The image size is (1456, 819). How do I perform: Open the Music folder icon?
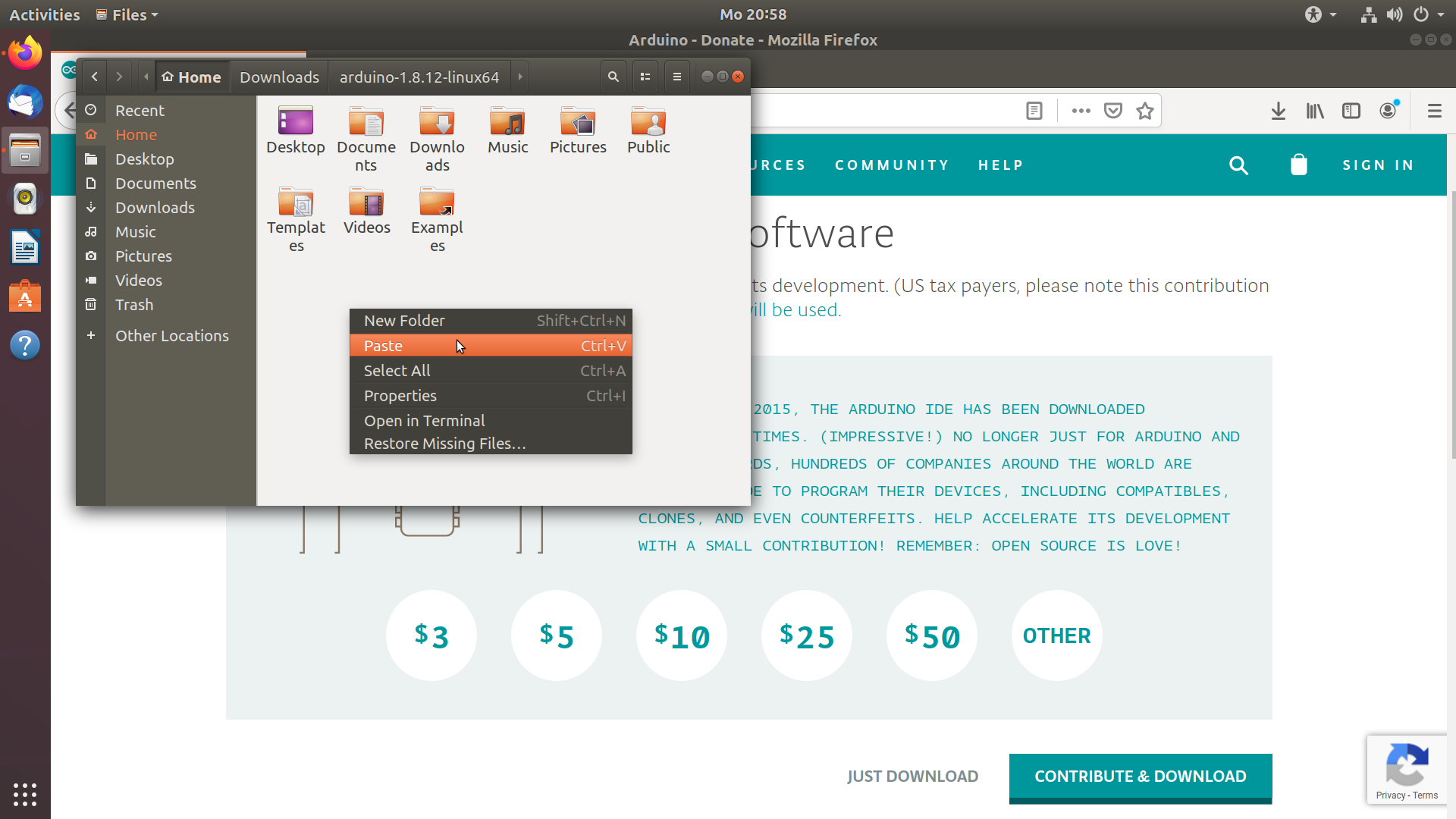(x=507, y=121)
